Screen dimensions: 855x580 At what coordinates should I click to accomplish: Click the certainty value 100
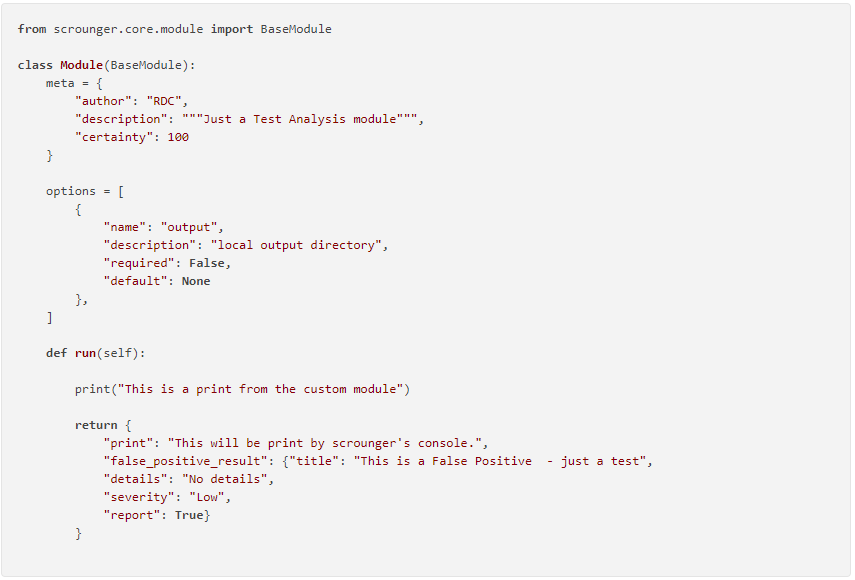pos(178,137)
